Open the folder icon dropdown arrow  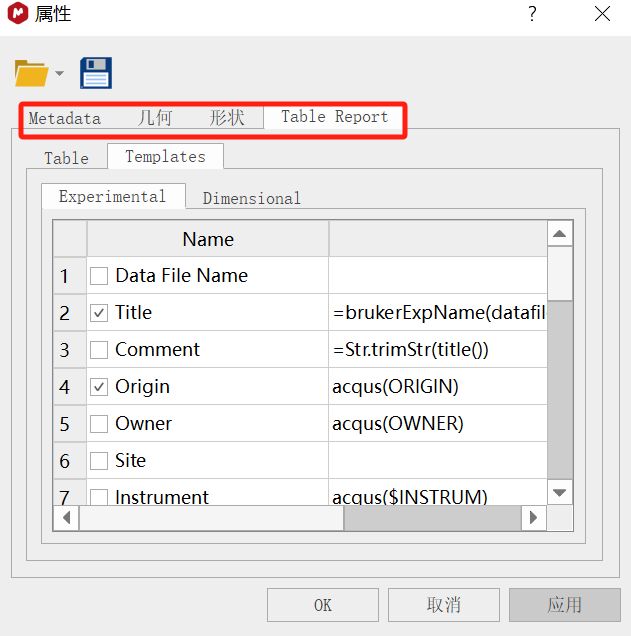[x=59, y=74]
